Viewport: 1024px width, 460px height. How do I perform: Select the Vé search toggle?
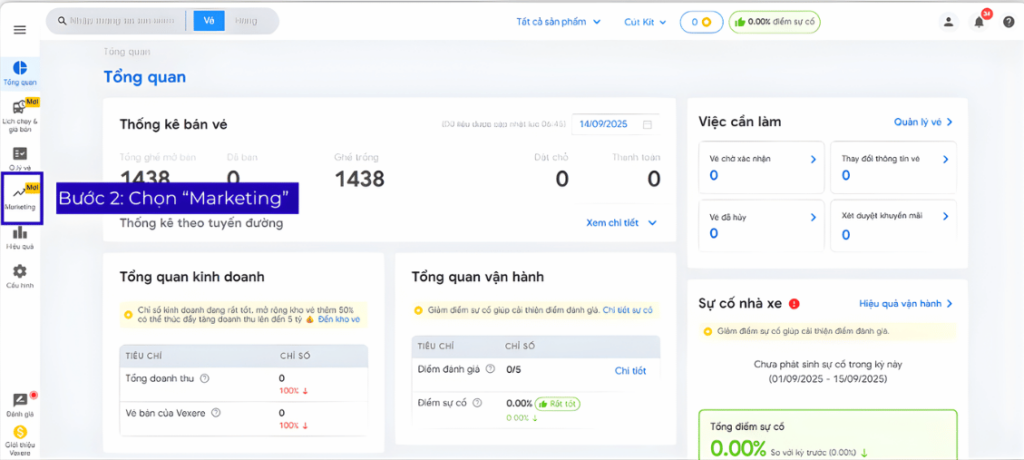(x=209, y=21)
